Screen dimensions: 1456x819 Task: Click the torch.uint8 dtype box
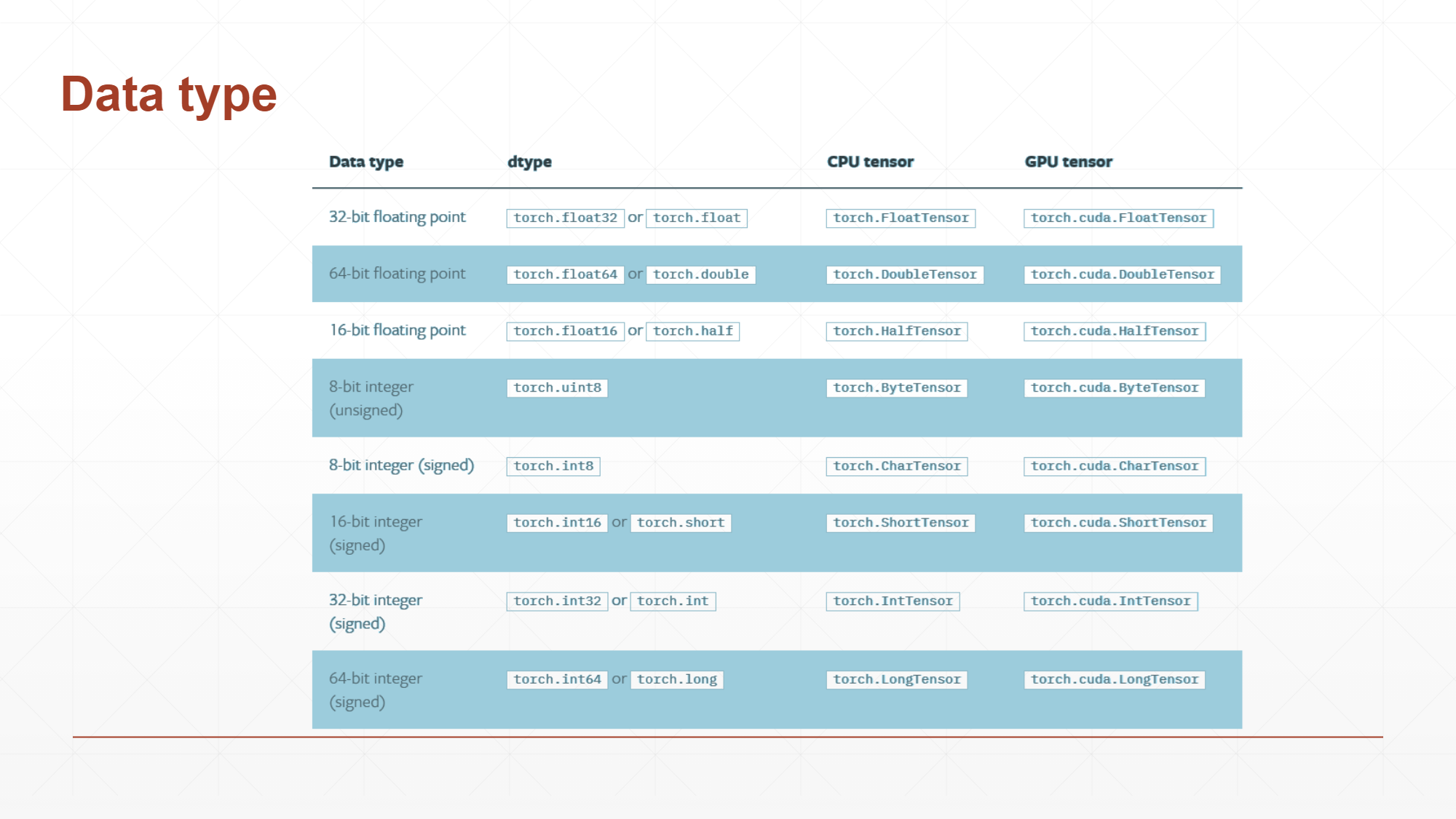557,388
